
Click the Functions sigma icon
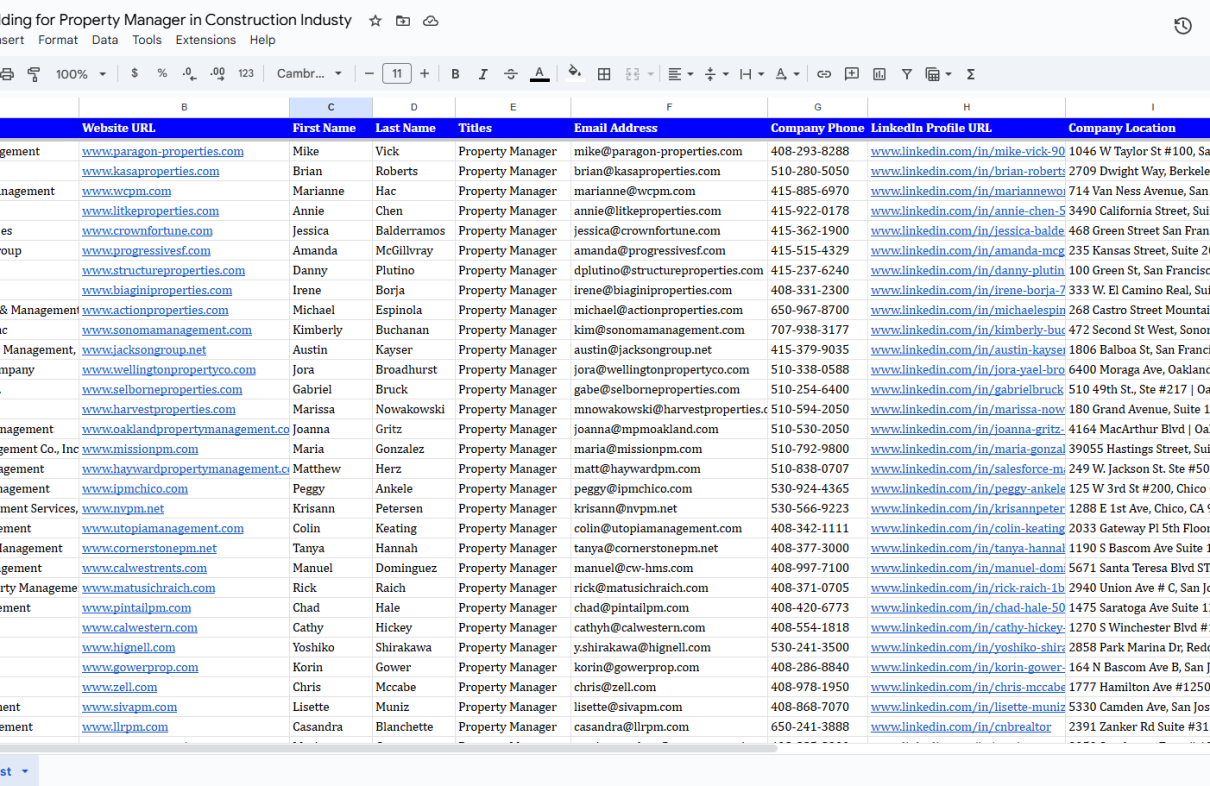[x=971, y=74]
